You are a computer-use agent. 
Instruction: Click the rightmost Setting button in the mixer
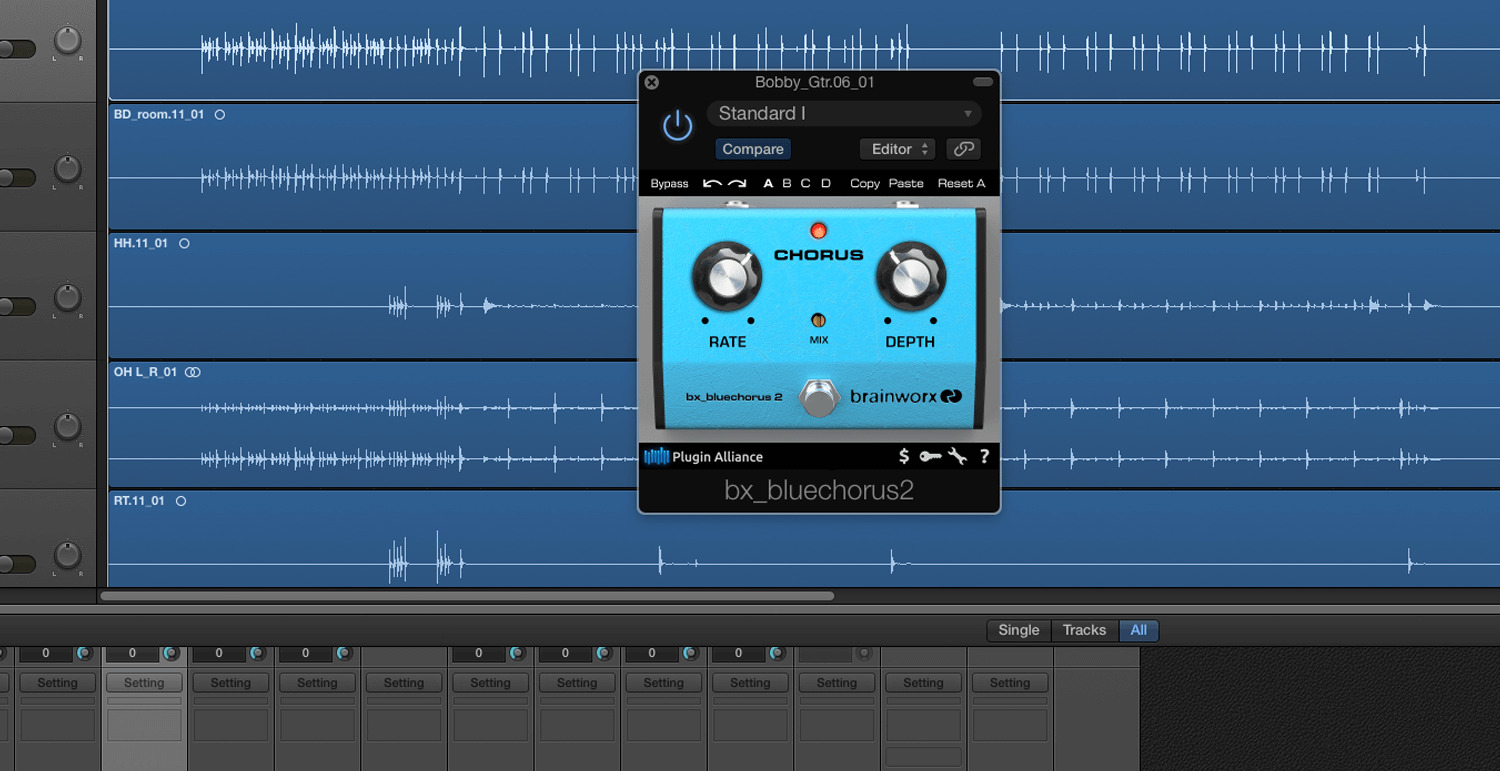click(1010, 683)
